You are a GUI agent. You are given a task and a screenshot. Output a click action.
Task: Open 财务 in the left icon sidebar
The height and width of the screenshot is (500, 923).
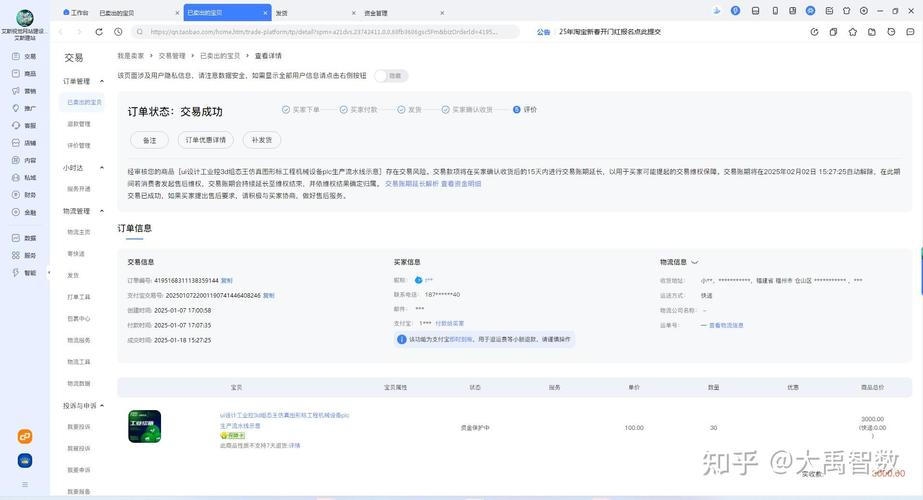24,195
